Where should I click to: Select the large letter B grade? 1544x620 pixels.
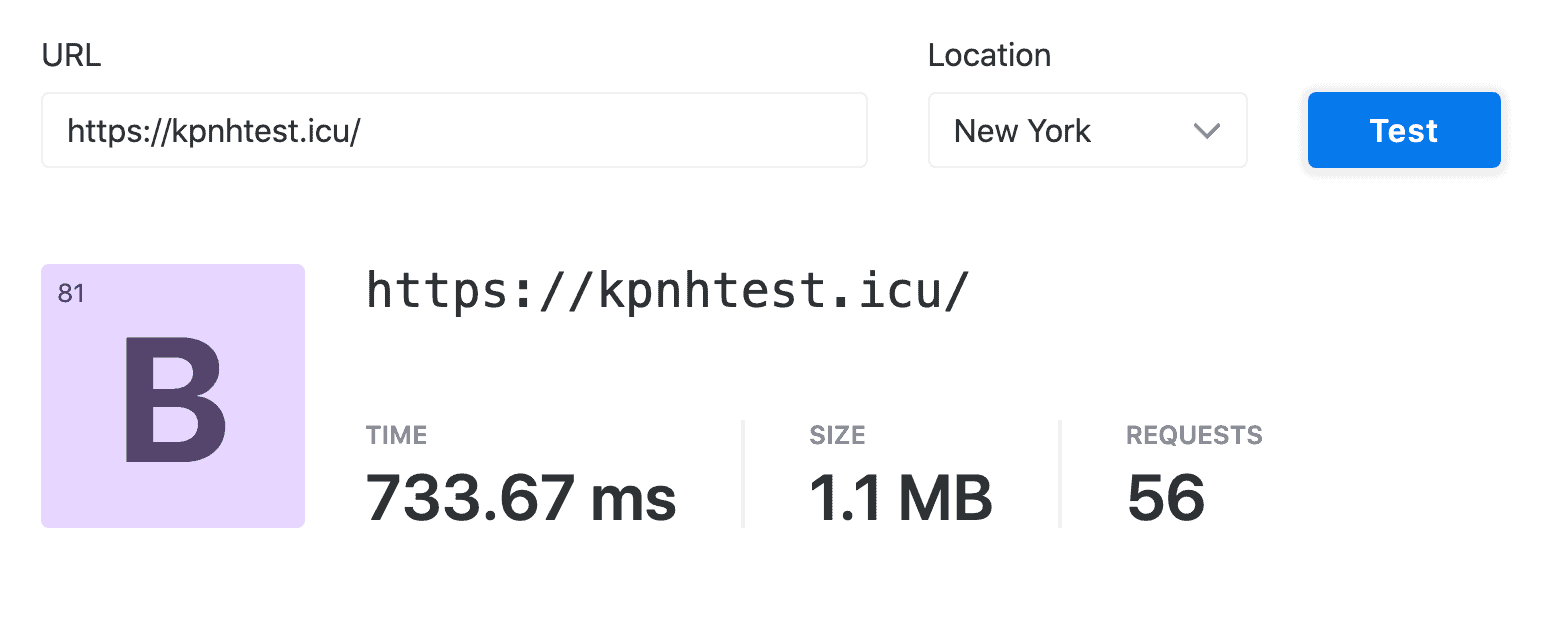[174, 400]
